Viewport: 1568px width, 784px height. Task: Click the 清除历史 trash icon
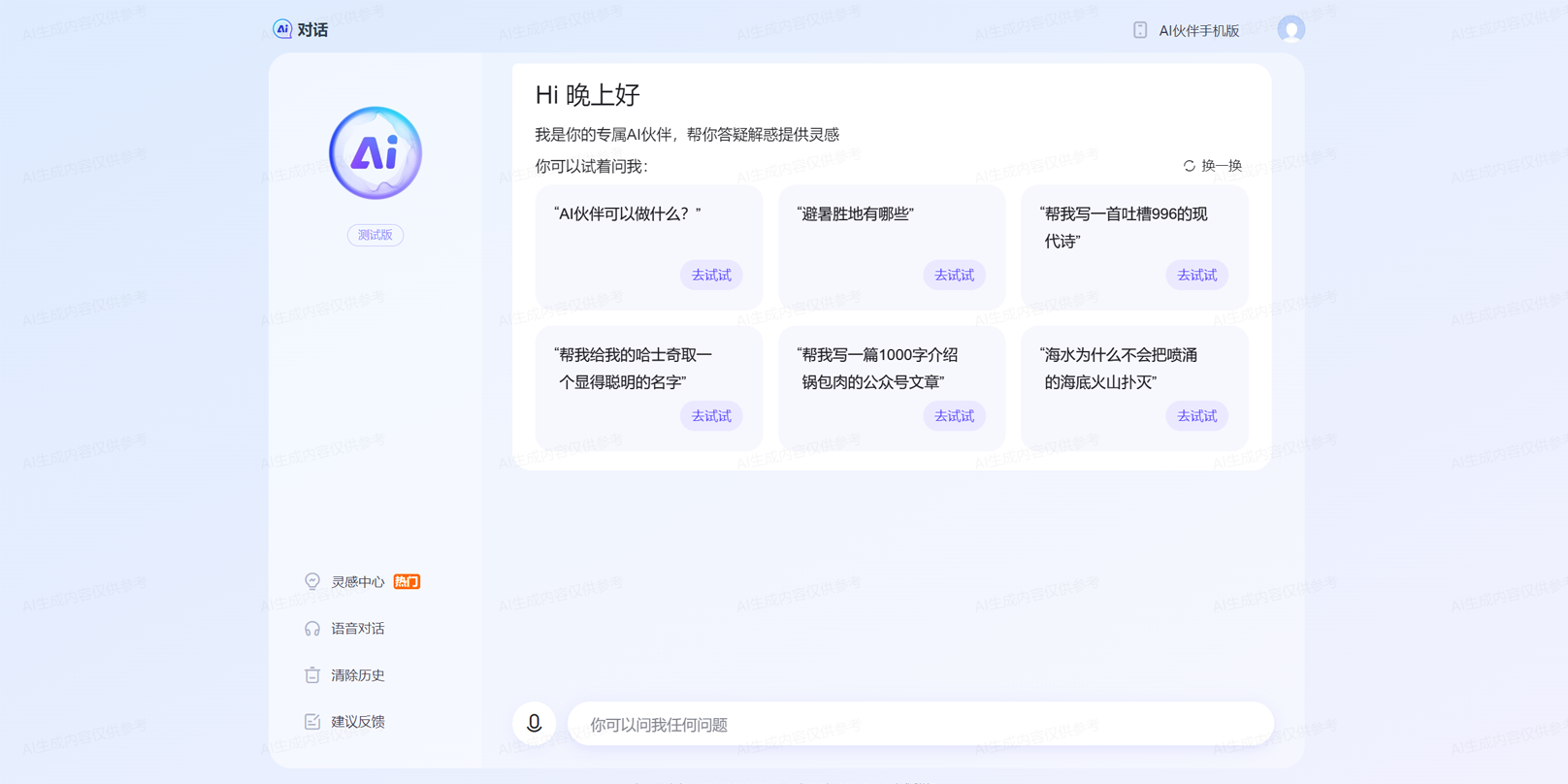pyautogui.click(x=312, y=675)
